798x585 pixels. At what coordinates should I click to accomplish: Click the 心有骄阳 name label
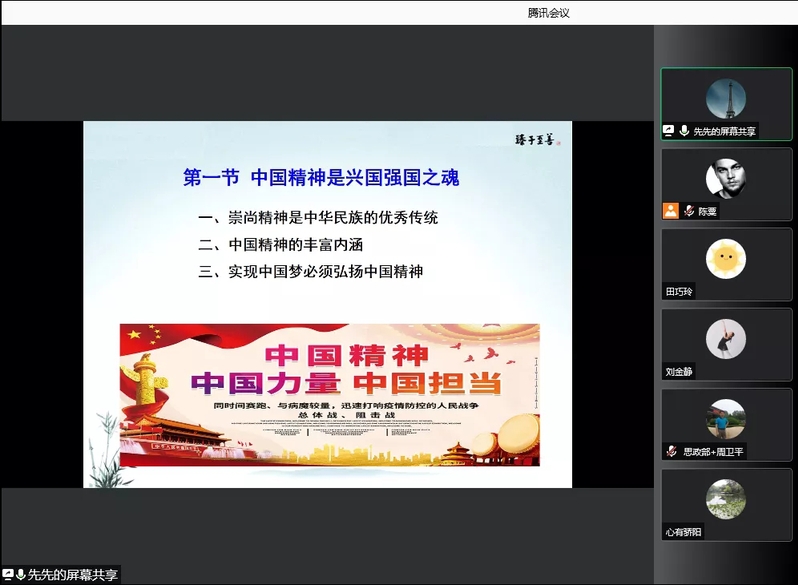(x=684, y=532)
